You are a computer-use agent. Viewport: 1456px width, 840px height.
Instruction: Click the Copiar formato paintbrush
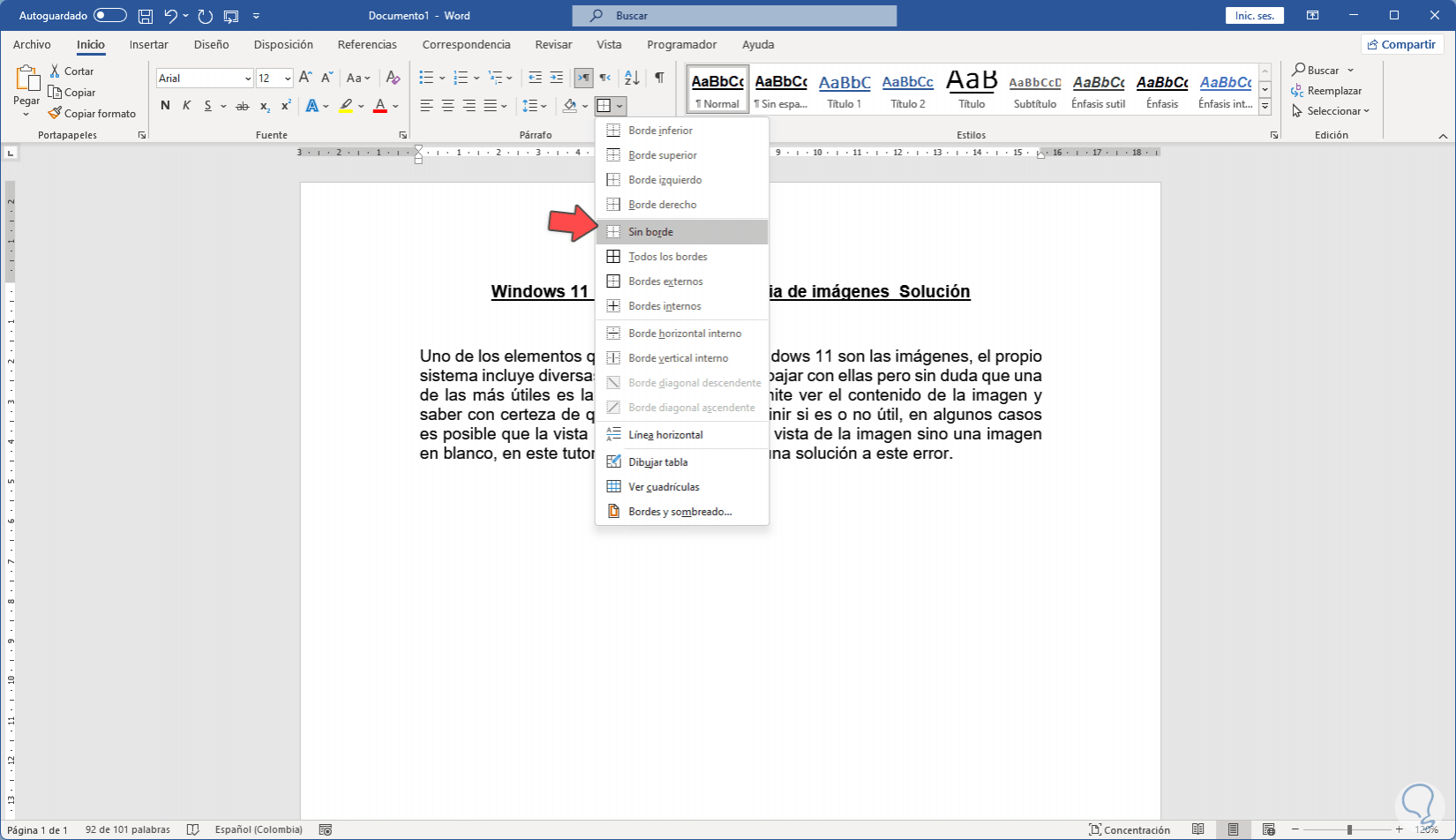92,113
